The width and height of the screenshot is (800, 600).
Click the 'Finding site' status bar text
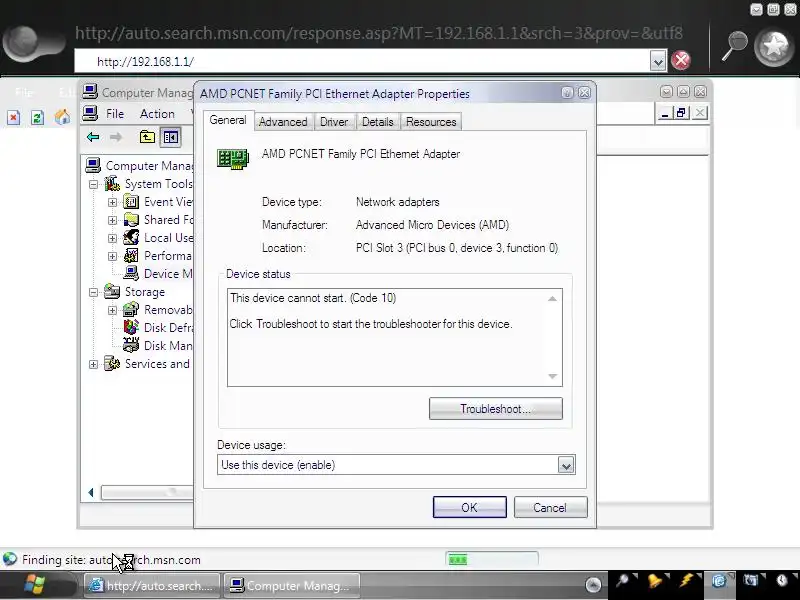point(111,560)
